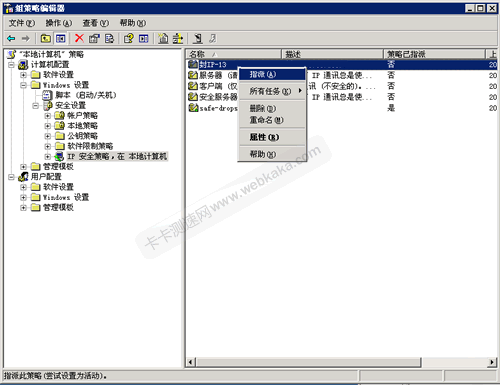Image resolution: width=500 pixels, height=385 pixels.
Task: Open the 查看(V) menu
Action: pyautogui.click(x=96, y=23)
